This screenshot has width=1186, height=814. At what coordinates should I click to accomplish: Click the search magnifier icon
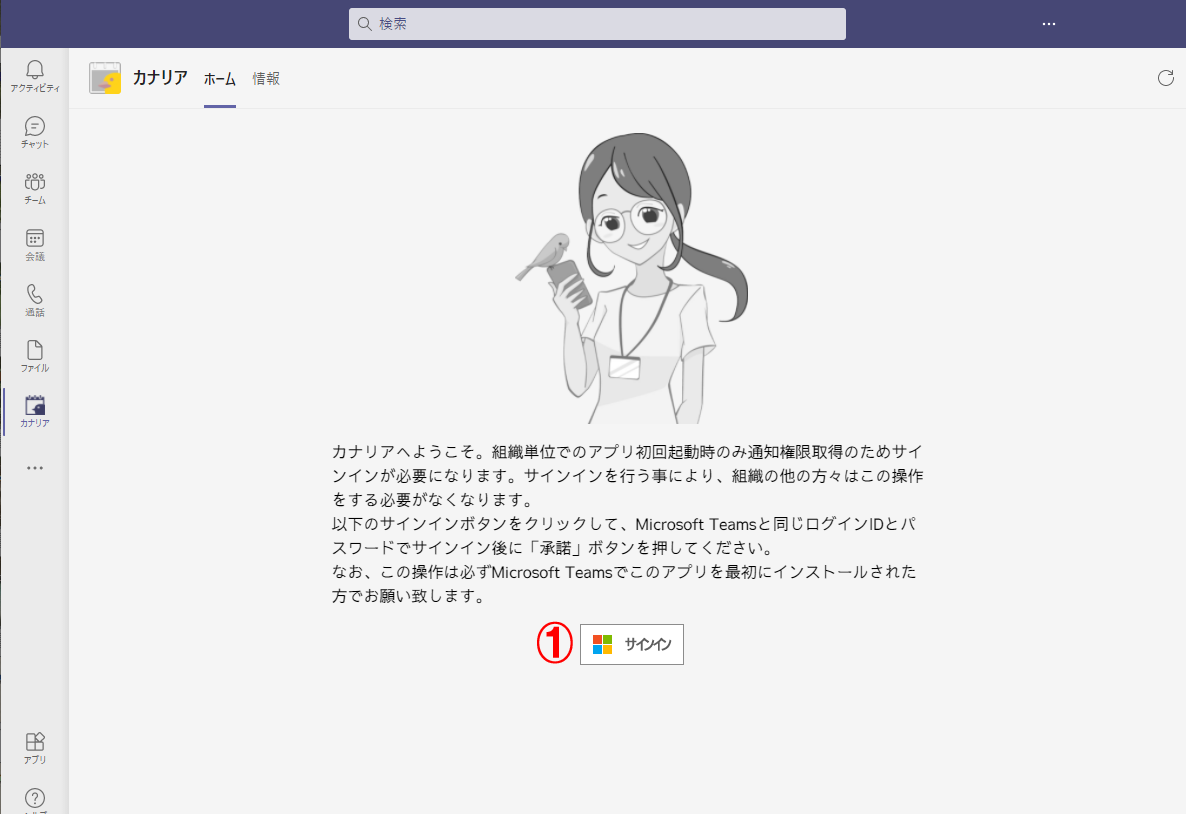[x=365, y=24]
